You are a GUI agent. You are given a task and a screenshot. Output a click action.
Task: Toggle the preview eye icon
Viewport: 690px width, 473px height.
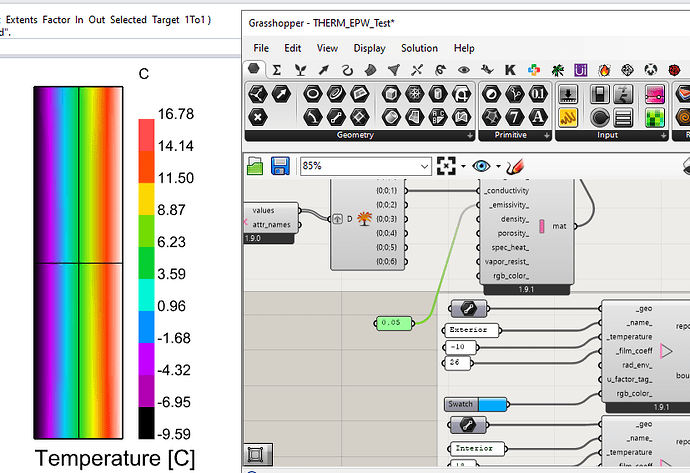coord(481,166)
